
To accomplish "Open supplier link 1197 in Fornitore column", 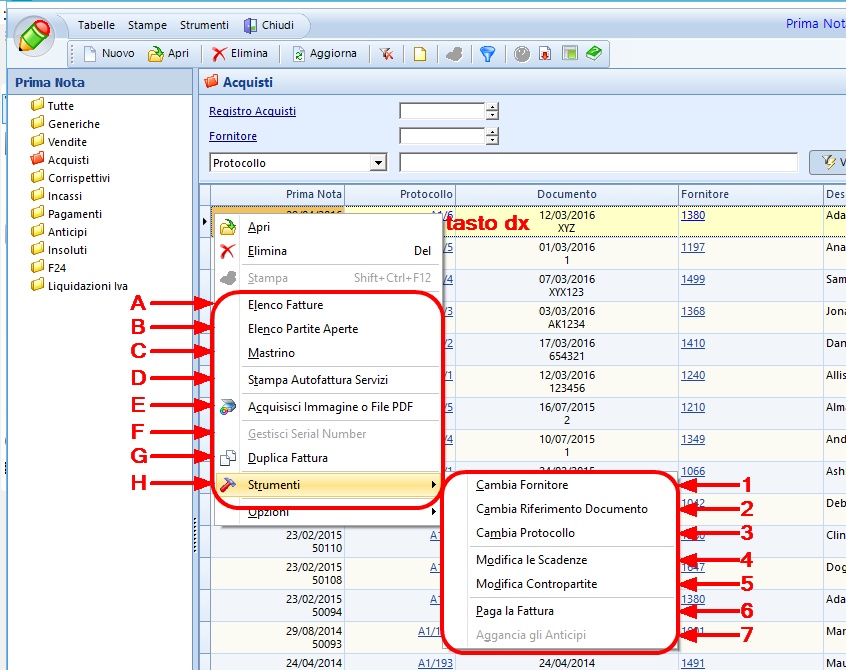I will point(692,247).
